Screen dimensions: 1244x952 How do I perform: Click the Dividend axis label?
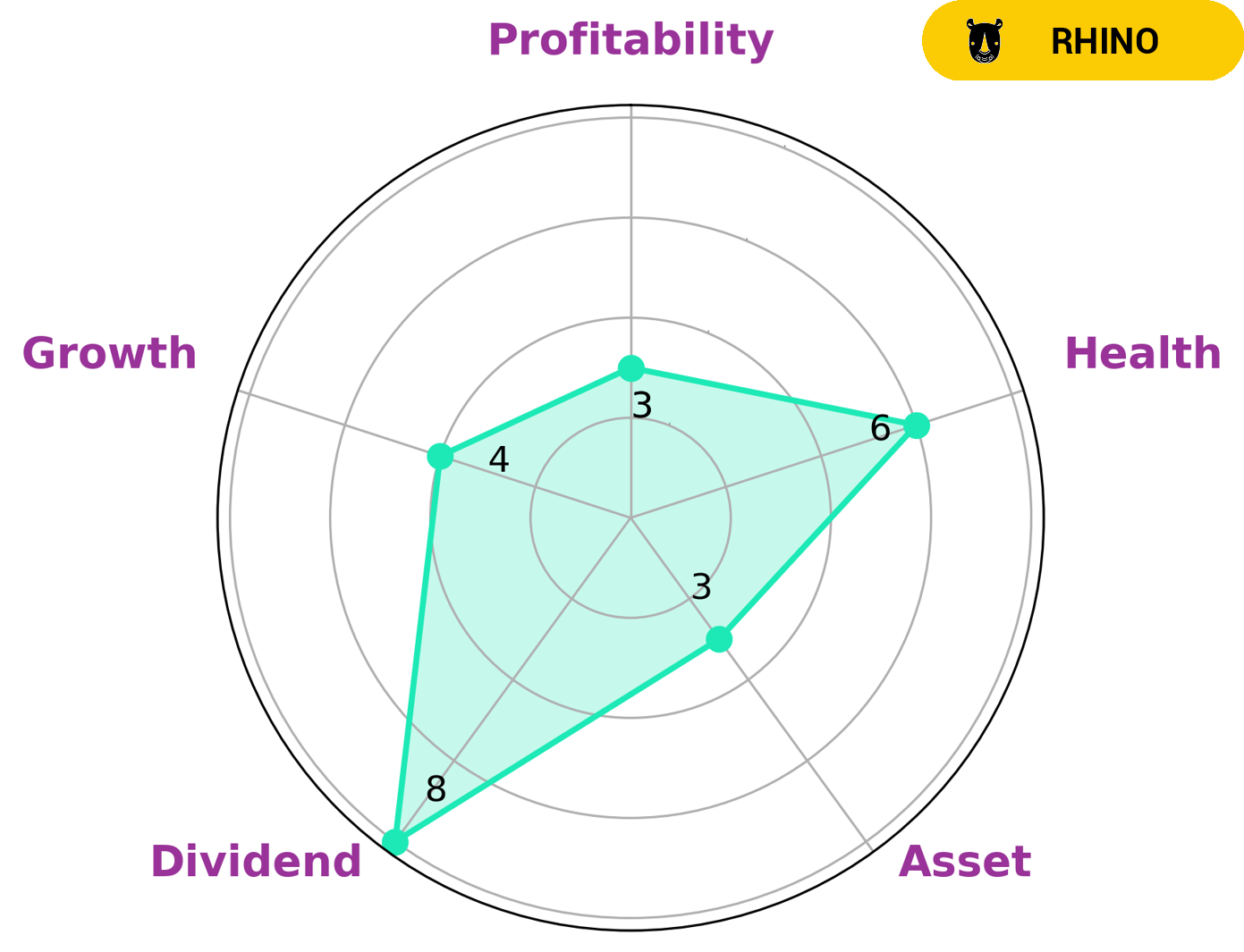(256, 862)
